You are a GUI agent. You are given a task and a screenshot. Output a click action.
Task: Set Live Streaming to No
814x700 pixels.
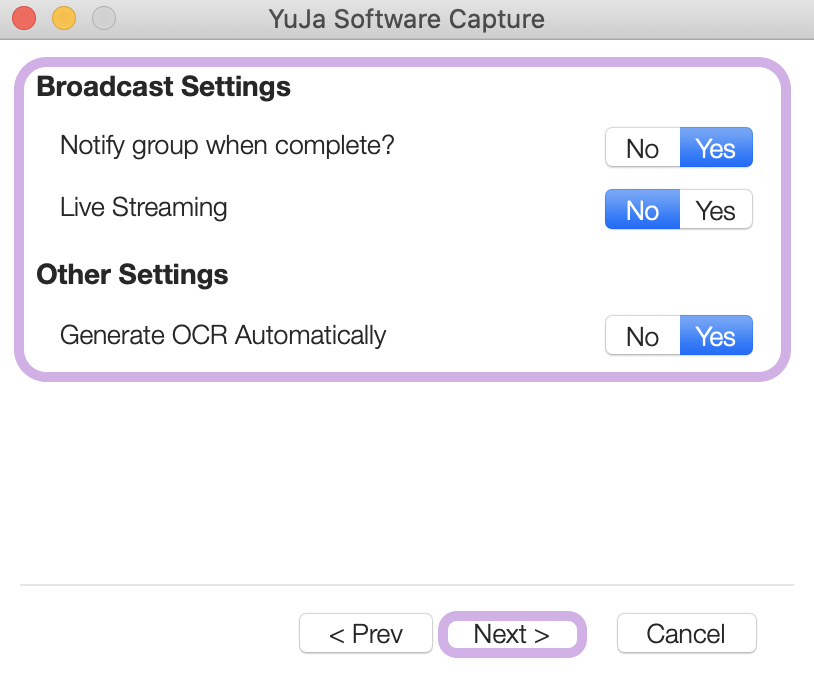coord(643,209)
